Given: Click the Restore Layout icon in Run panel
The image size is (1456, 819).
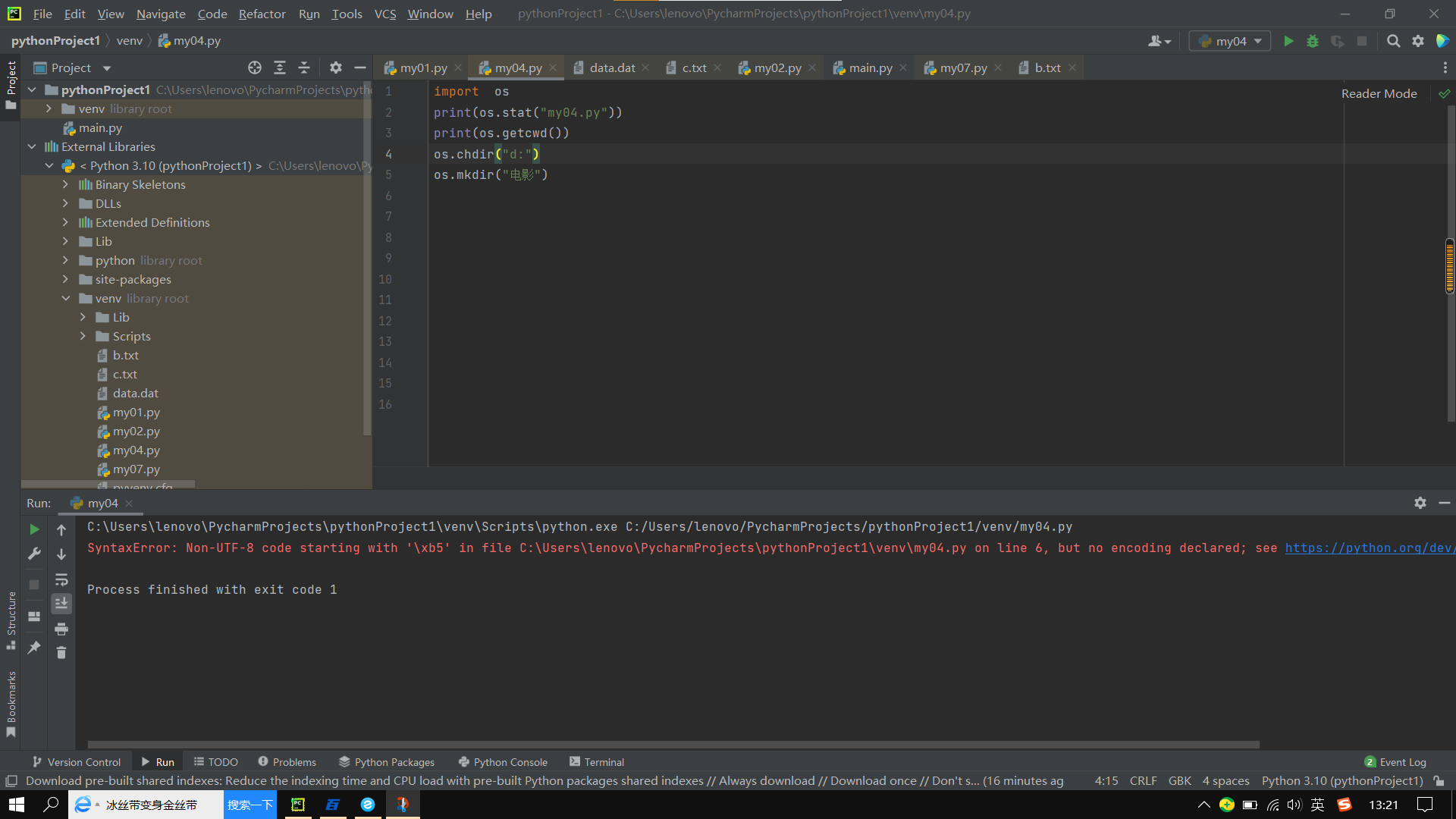Looking at the screenshot, I should click(34, 617).
